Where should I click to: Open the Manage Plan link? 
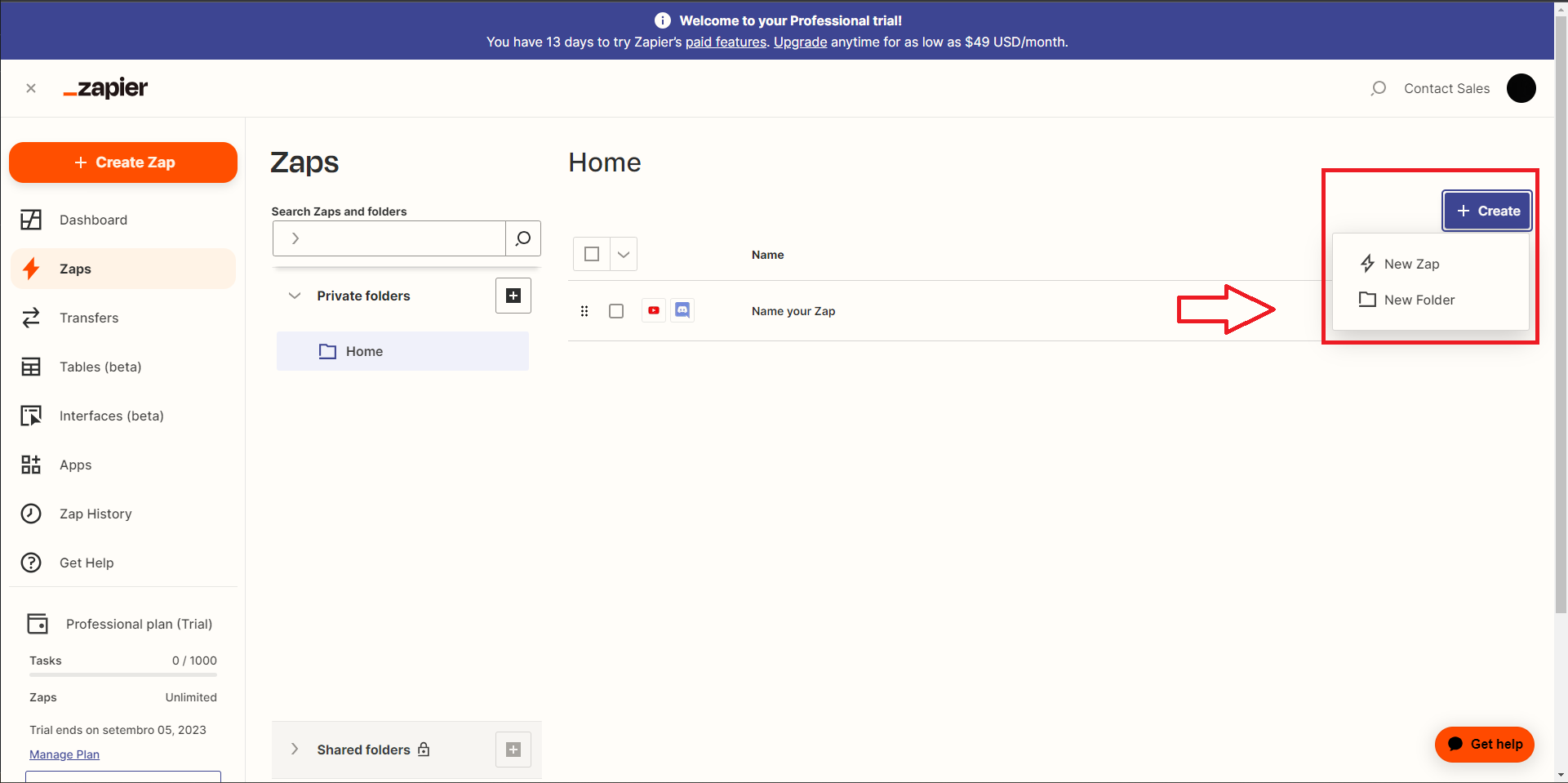64,754
